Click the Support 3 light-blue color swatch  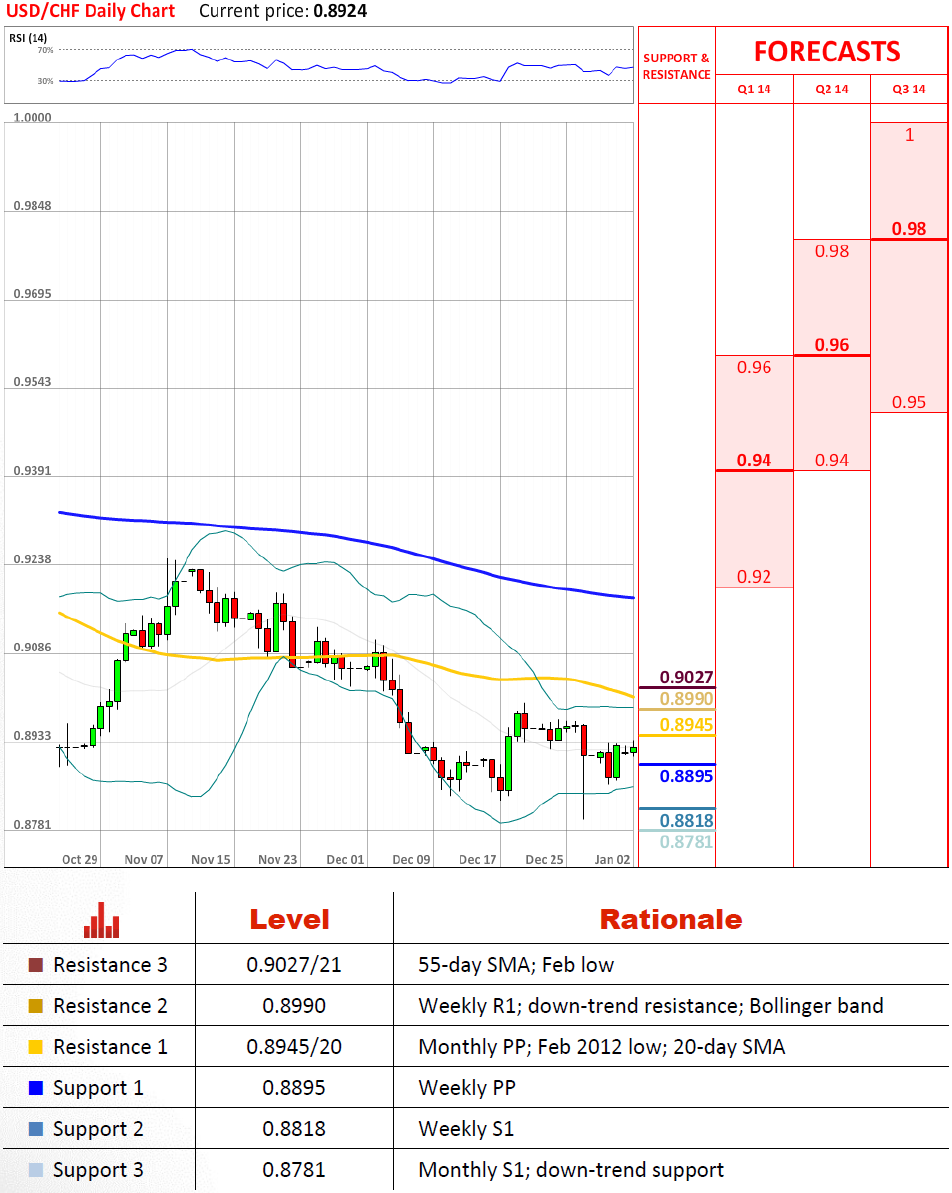tap(36, 1170)
